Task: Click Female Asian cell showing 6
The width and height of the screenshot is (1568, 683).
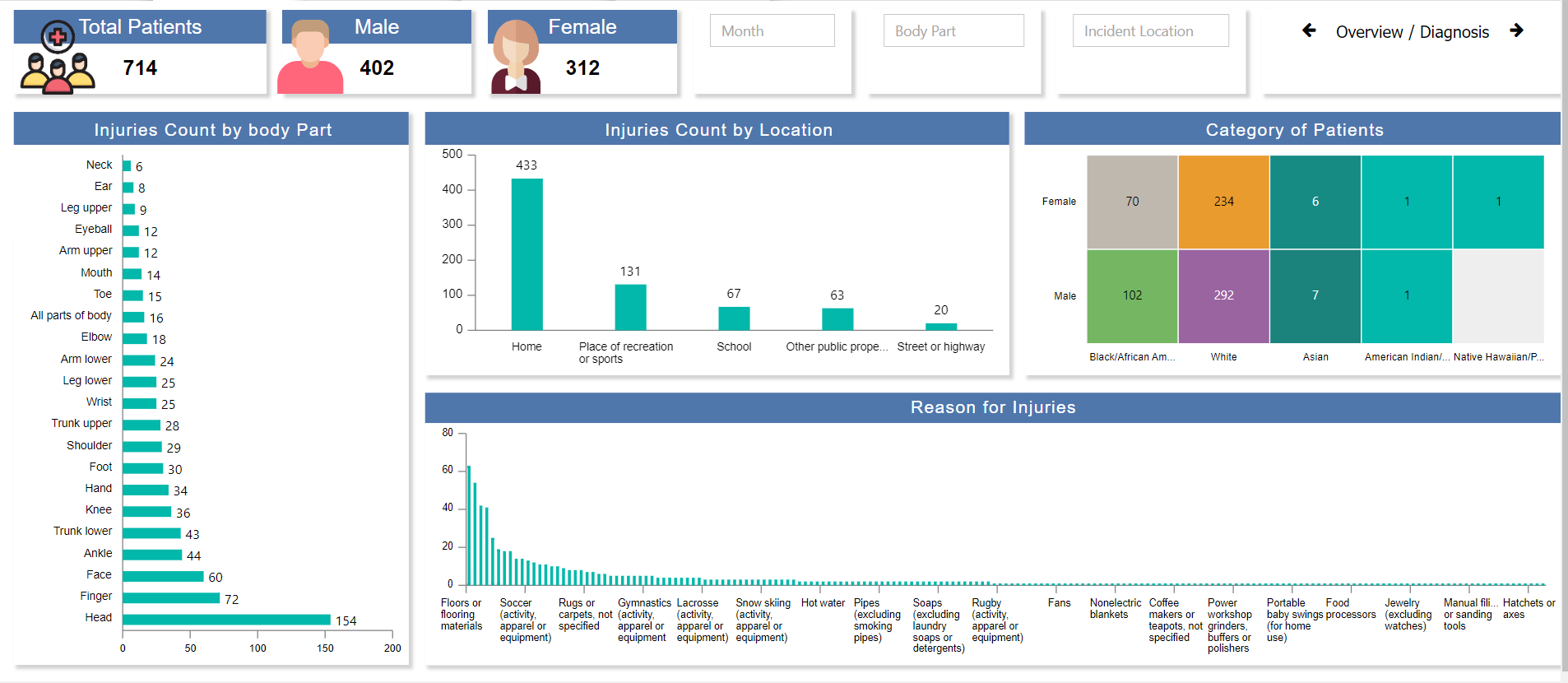Action: 1315,202
